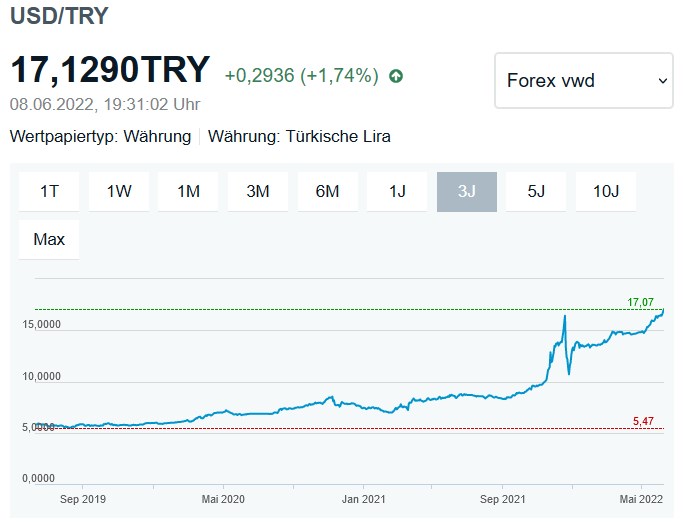Image resolution: width=683 pixels, height=525 pixels.
Task: Click the green up-arrow change icon
Action: (396, 75)
